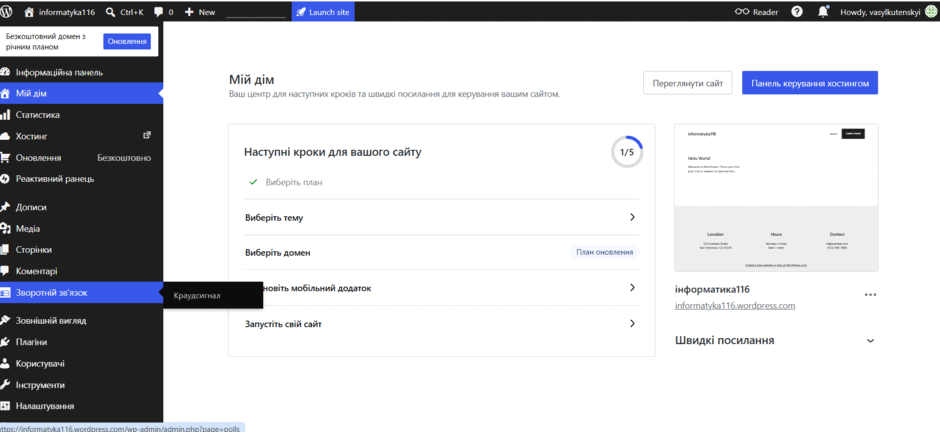The image size is (940, 432).
Task: Click the Безкоштовно label next to Оновлення
Action: [124, 158]
